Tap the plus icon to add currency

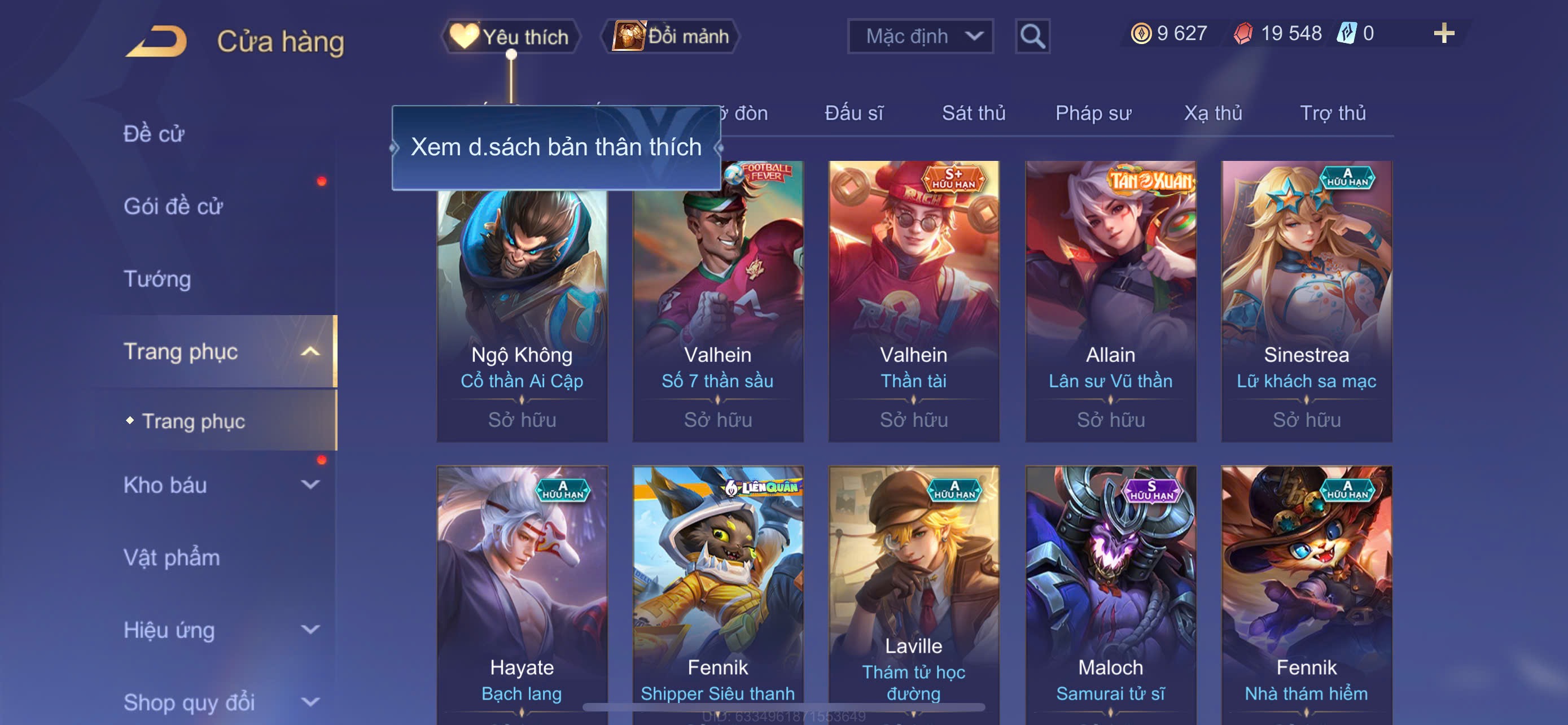pos(1444,33)
